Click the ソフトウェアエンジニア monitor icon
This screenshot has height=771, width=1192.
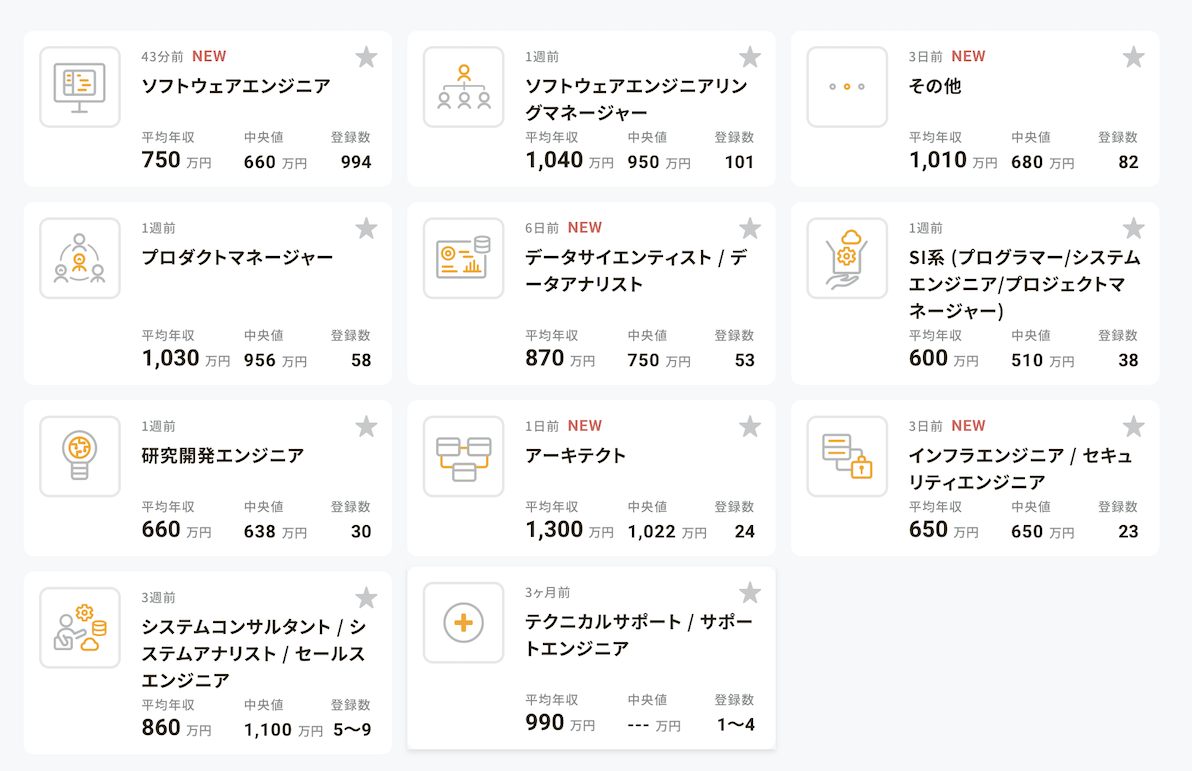pos(80,87)
